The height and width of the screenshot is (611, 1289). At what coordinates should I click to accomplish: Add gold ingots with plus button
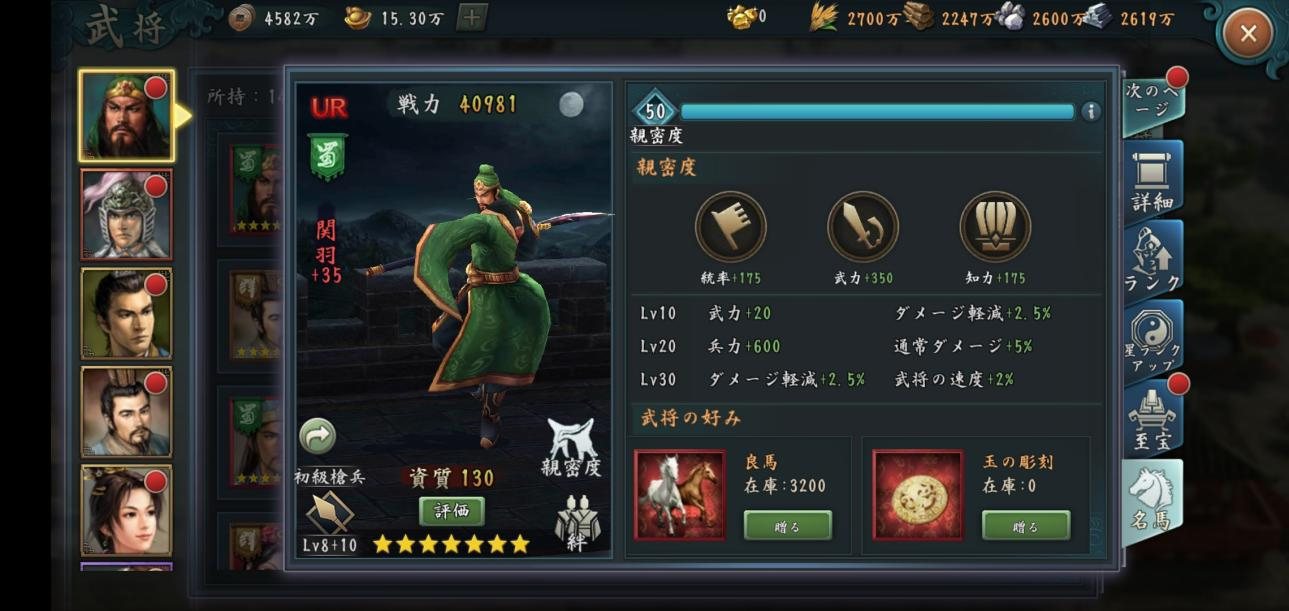pyautogui.click(x=472, y=17)
